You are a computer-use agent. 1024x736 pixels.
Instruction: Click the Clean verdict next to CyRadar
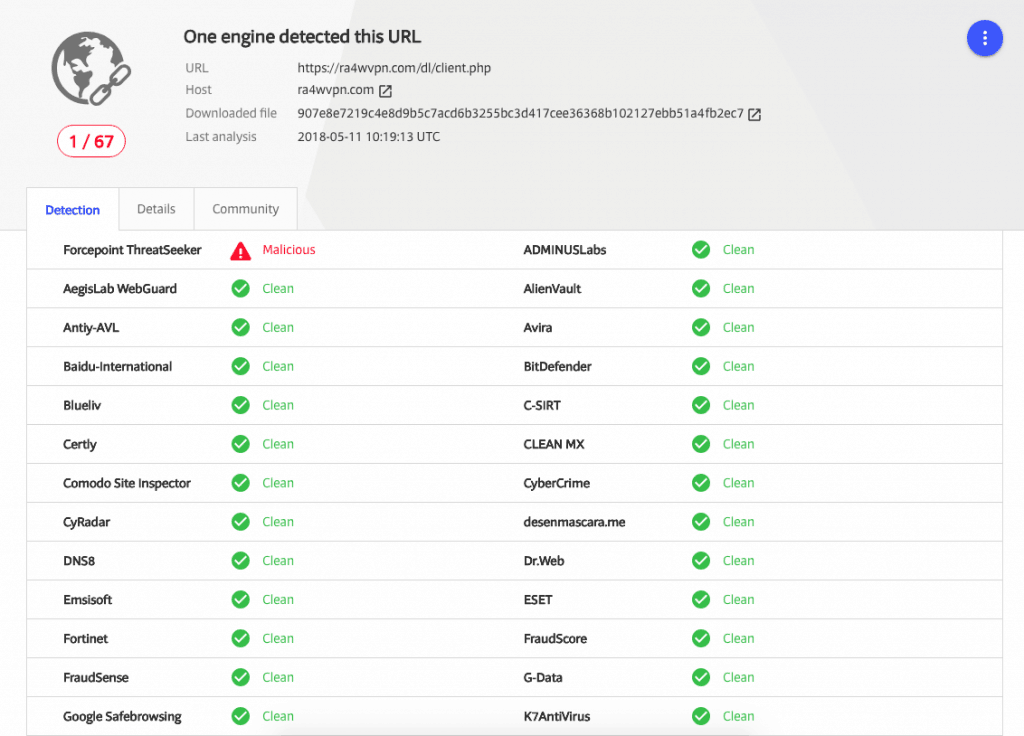click(x=278, y=522)
